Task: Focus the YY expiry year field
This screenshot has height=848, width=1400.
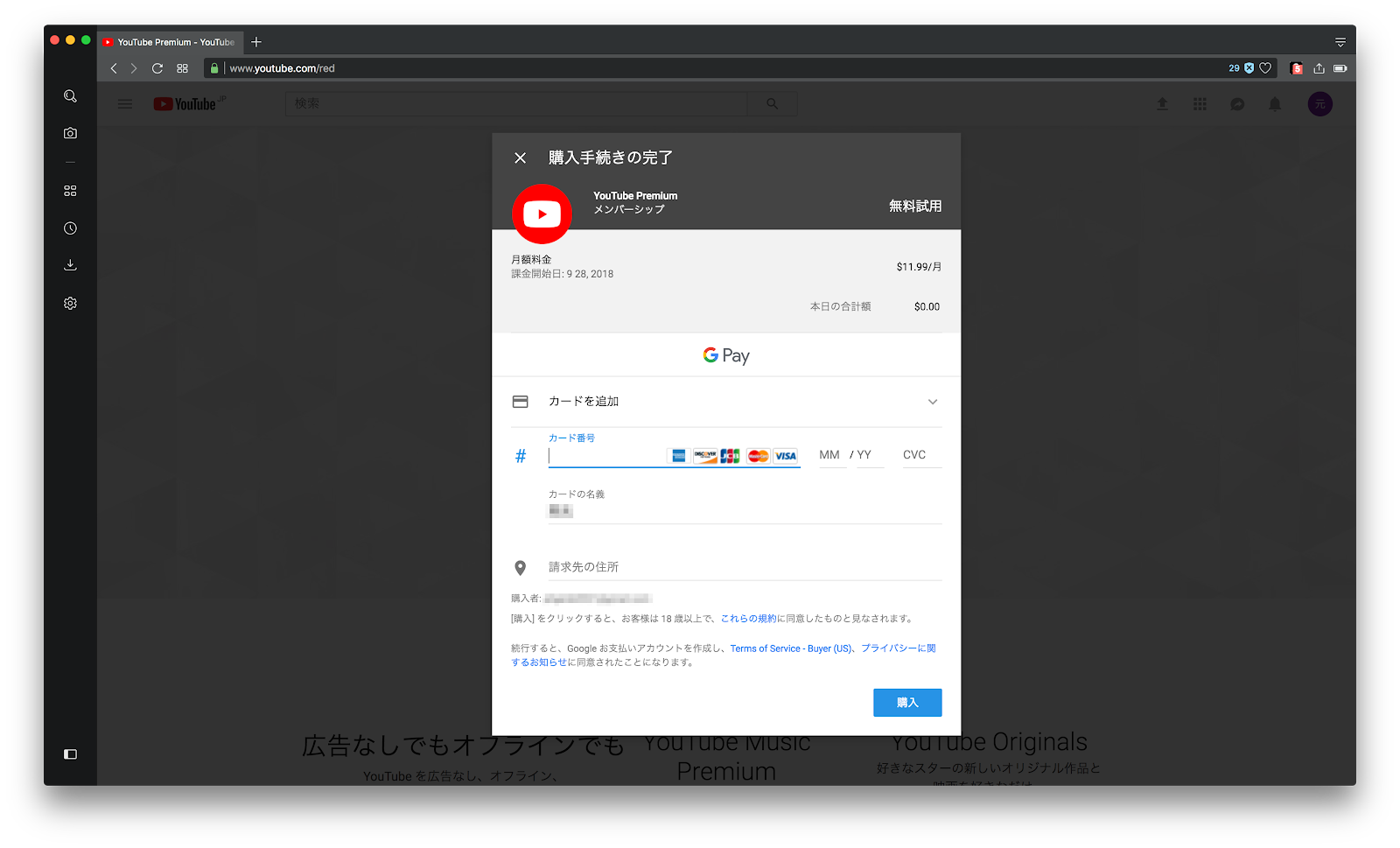Action: pos(869,455)
